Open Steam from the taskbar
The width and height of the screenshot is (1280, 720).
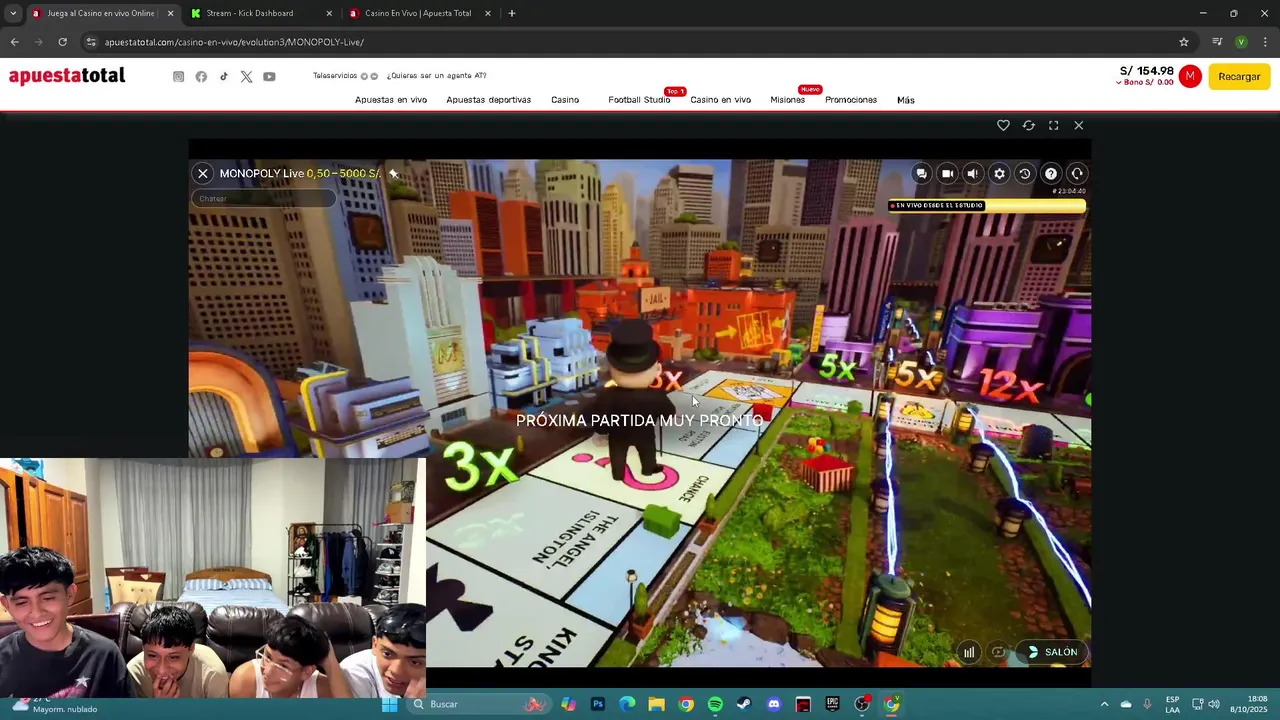tap(744, 704)
